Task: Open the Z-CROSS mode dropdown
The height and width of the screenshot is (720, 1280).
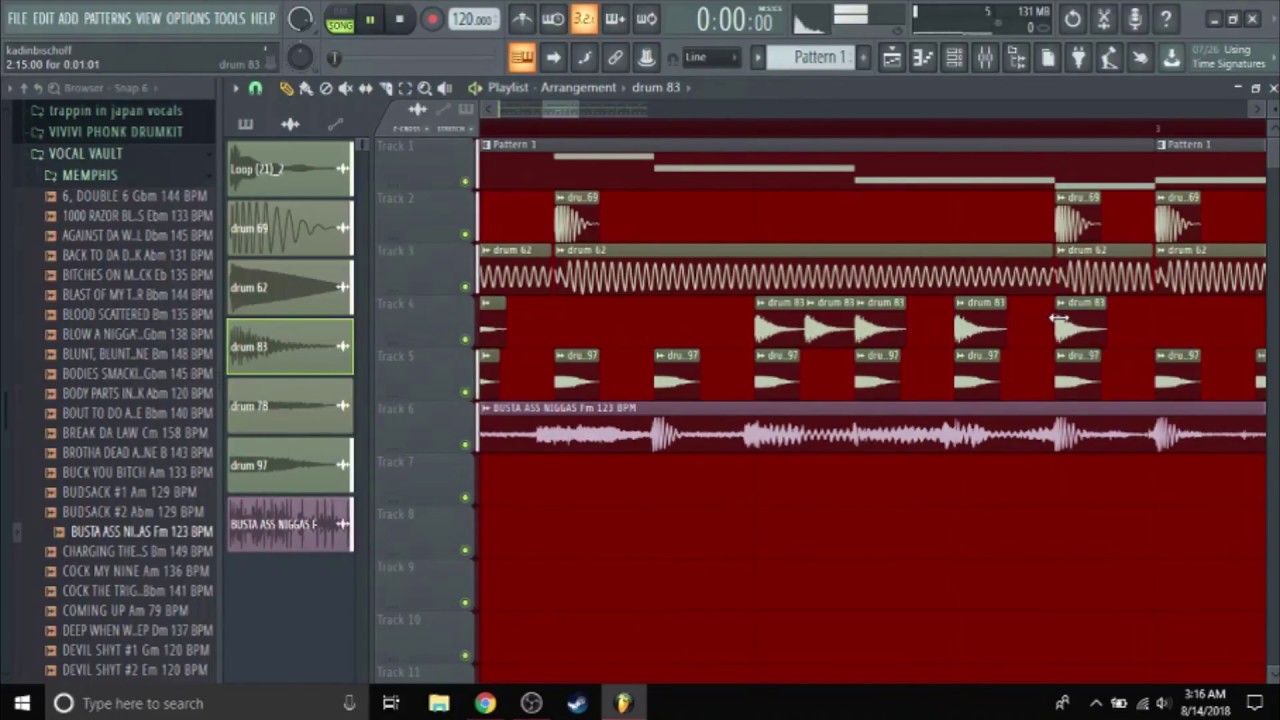Action: coord(409,128)
